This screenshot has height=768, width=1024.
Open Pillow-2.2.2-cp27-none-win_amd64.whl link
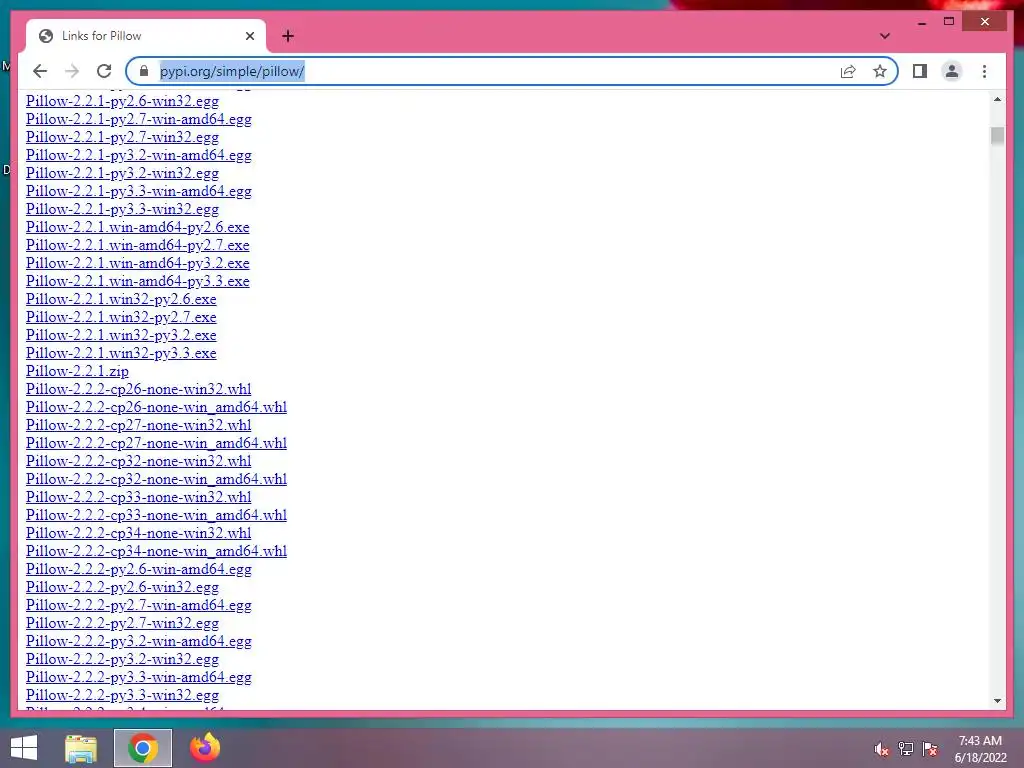click(x=156, y=443)
